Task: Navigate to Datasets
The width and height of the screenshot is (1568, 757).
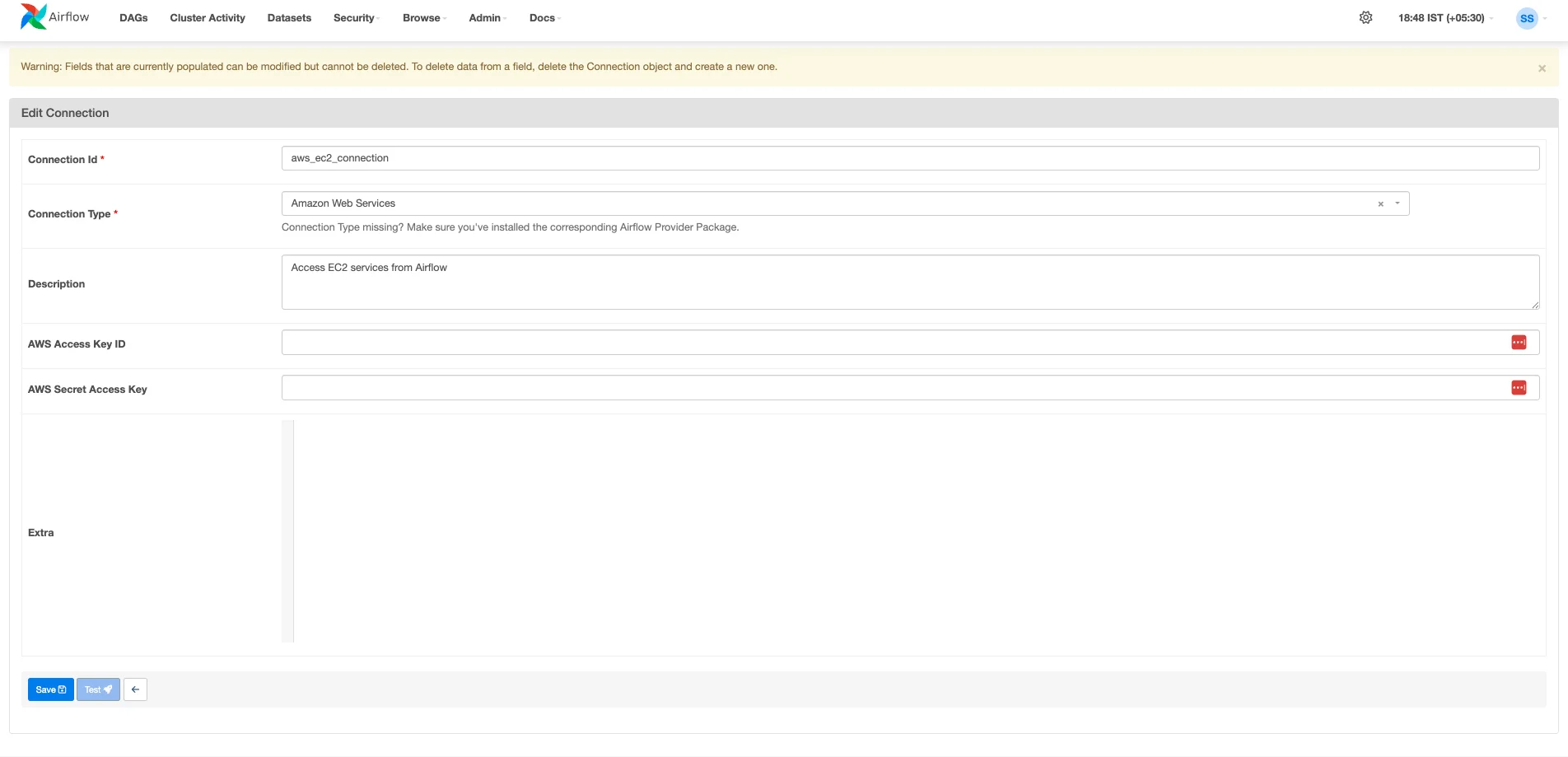Action: [289, 18]
